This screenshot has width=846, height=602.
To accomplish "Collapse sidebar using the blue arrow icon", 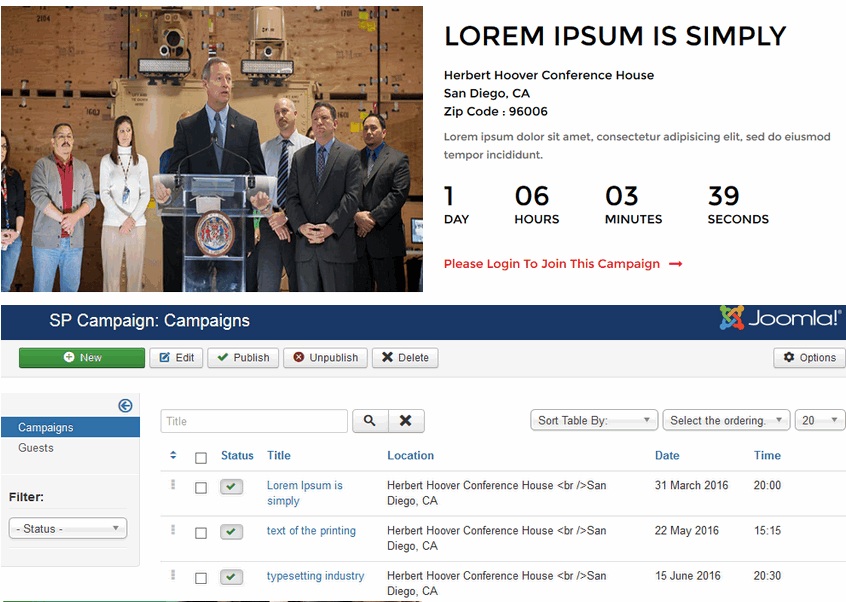I will (125, 405).
